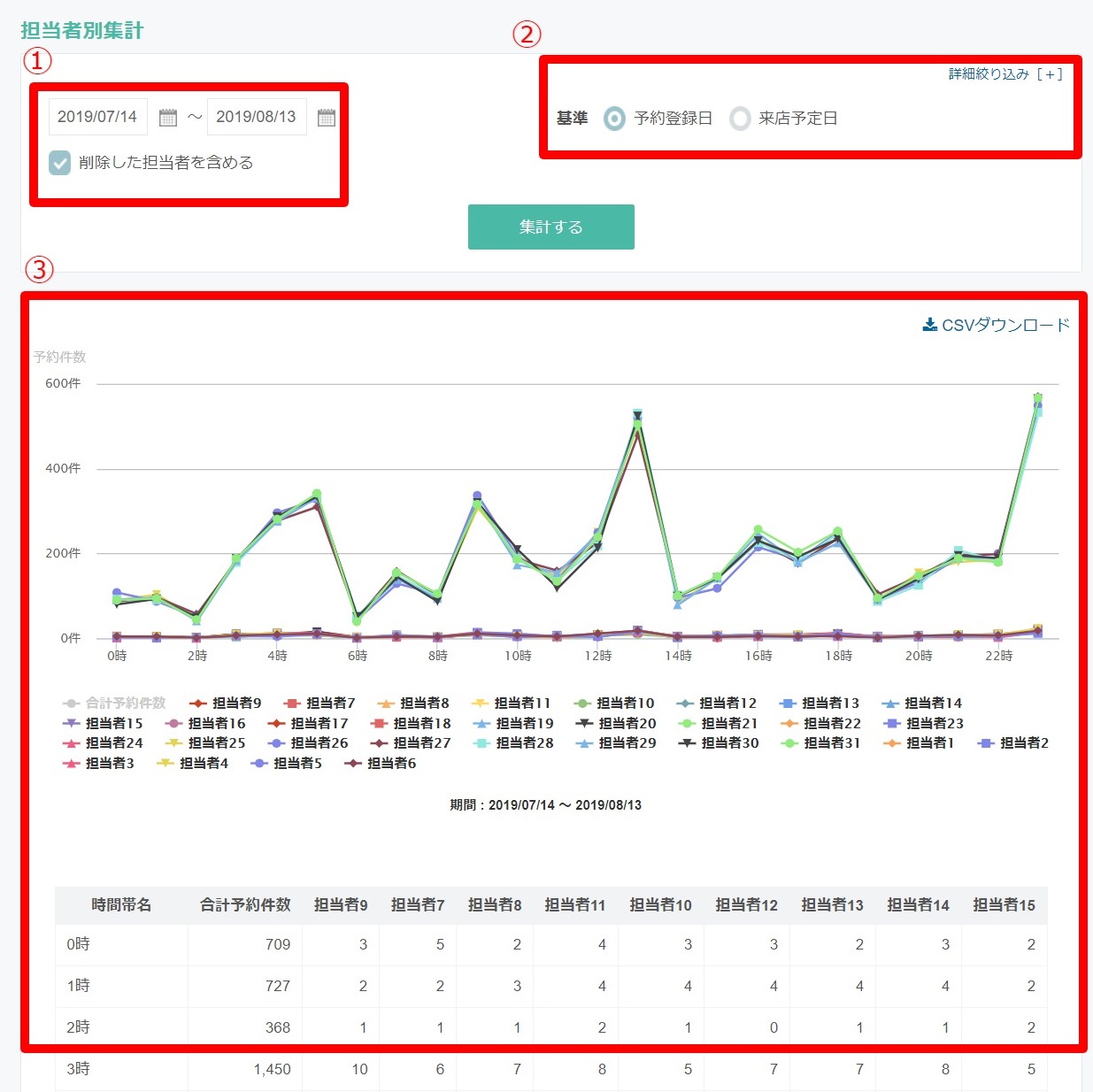Click the 担当者15 table column header
Screen dimensions: 1093x1092
tap(1004, 905)
